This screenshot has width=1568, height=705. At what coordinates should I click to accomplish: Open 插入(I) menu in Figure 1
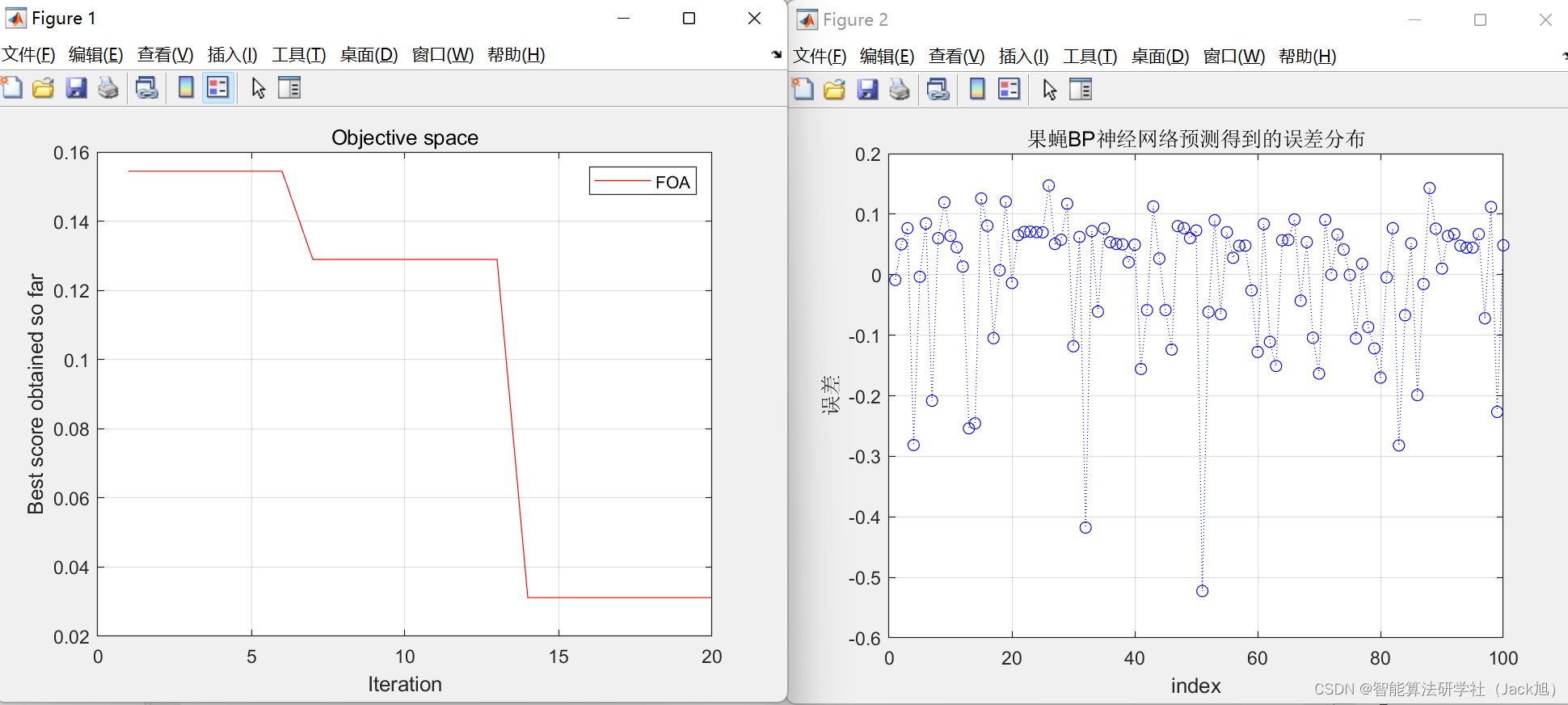pyautogui.click(x=233, y=54)
